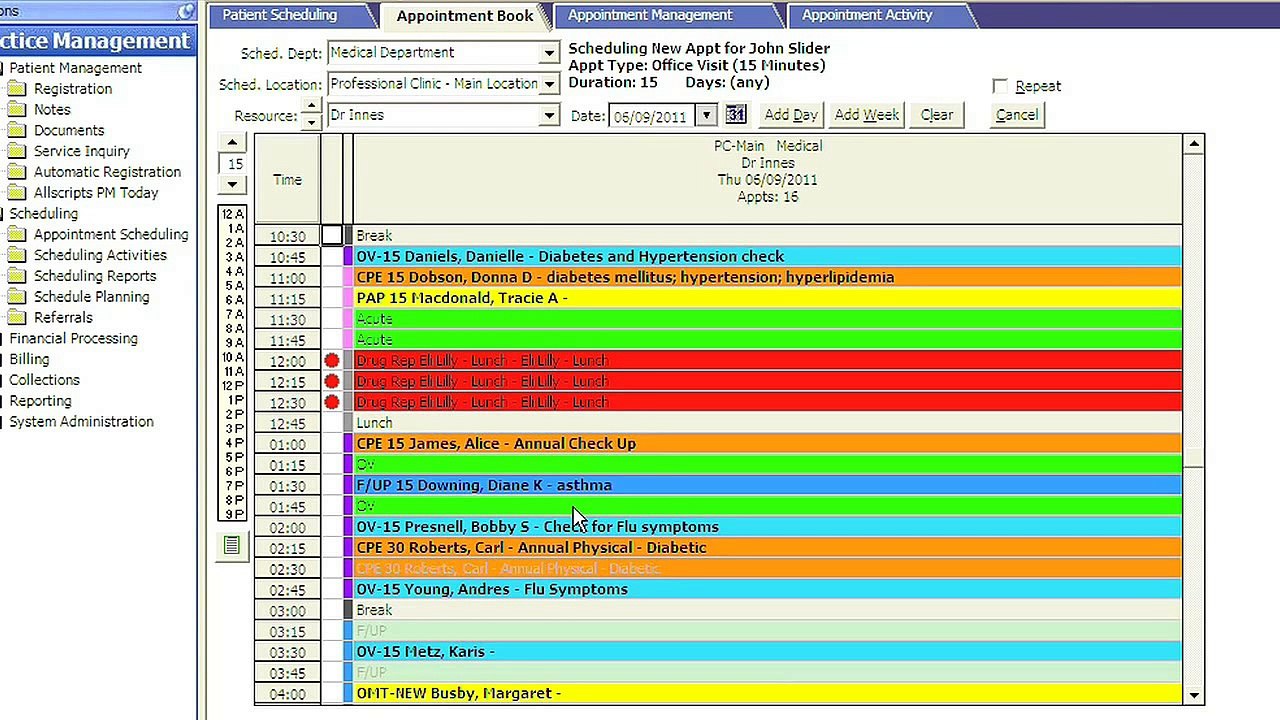
Task: Open the Referrals folder icon
Action: [x=16, y=318]
